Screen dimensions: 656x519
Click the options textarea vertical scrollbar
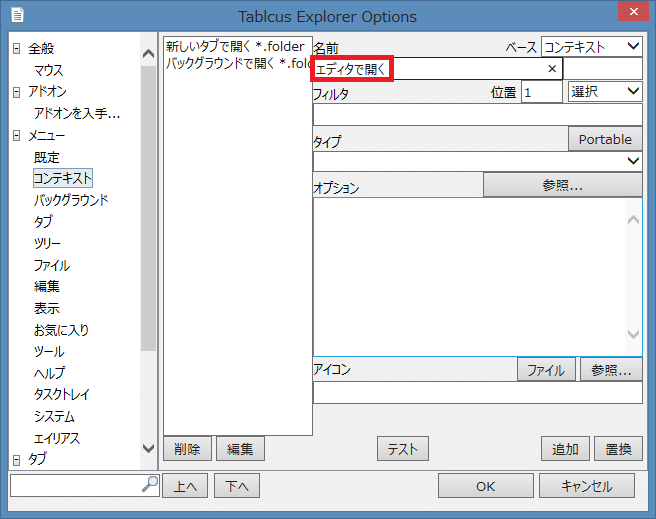coord(633,277)
